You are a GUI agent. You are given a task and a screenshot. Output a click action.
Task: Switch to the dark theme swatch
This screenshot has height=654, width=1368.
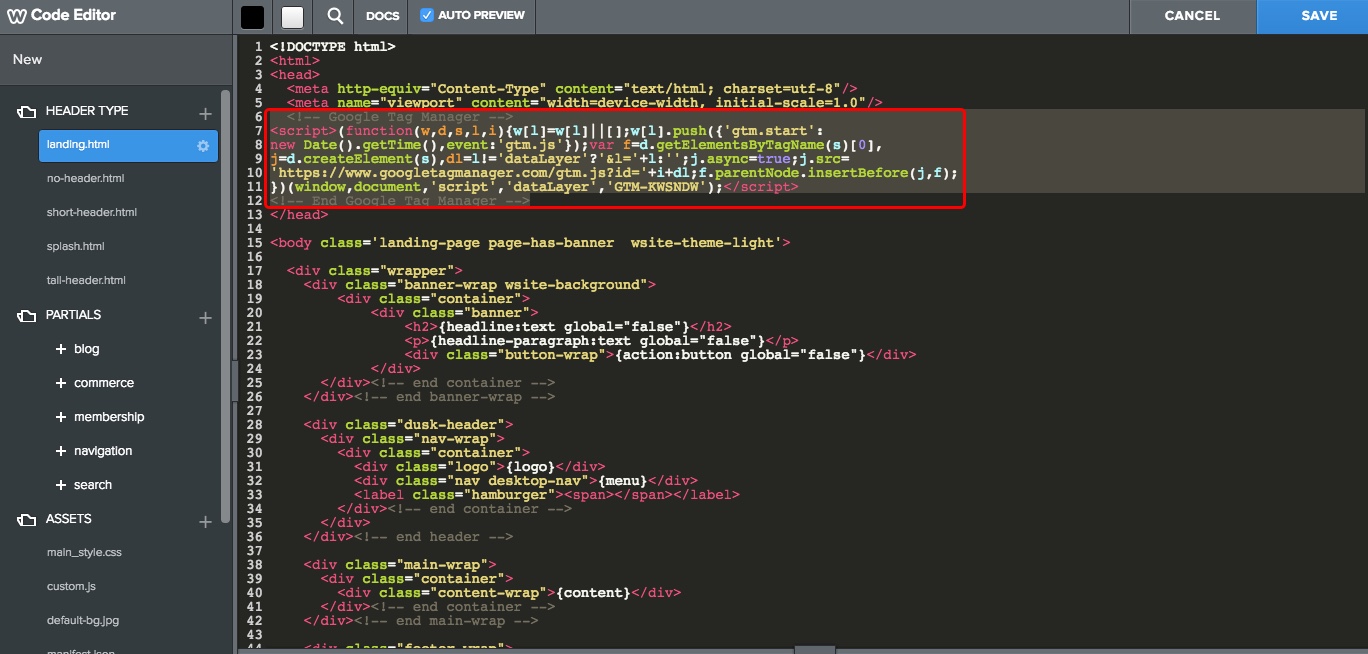[x=253, y=16]
